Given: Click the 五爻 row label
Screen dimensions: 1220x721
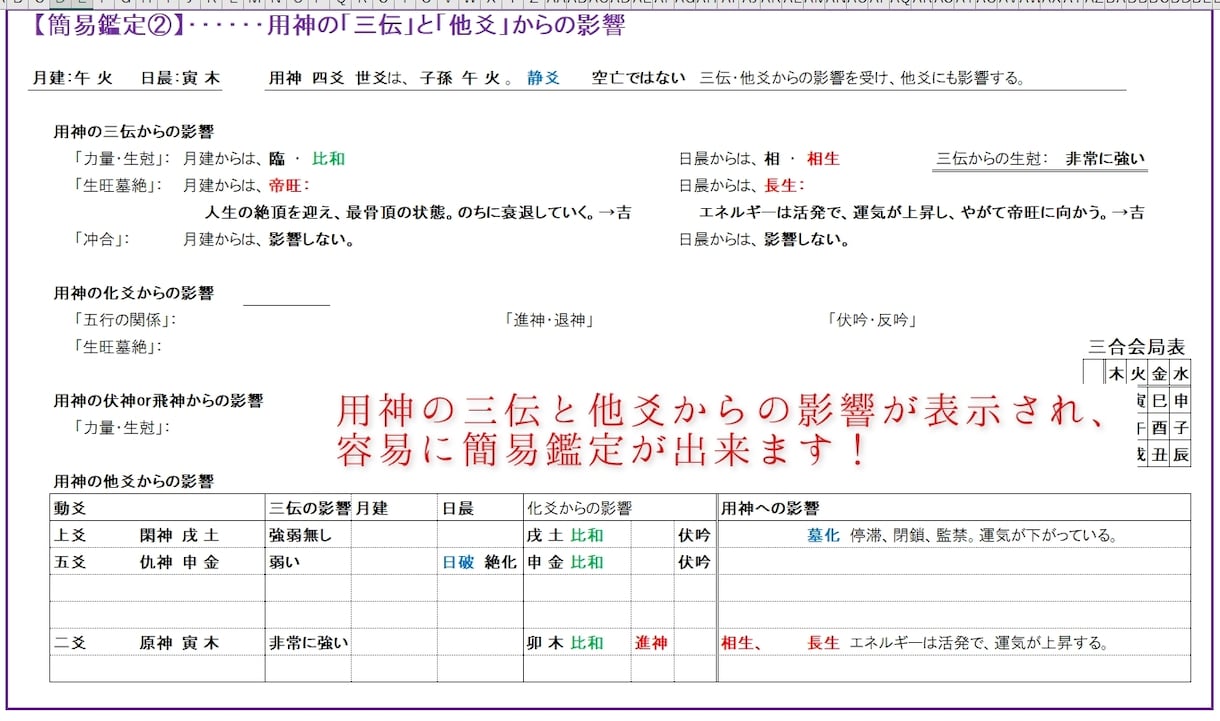Looking at the screenshot, I should [70, 562].
